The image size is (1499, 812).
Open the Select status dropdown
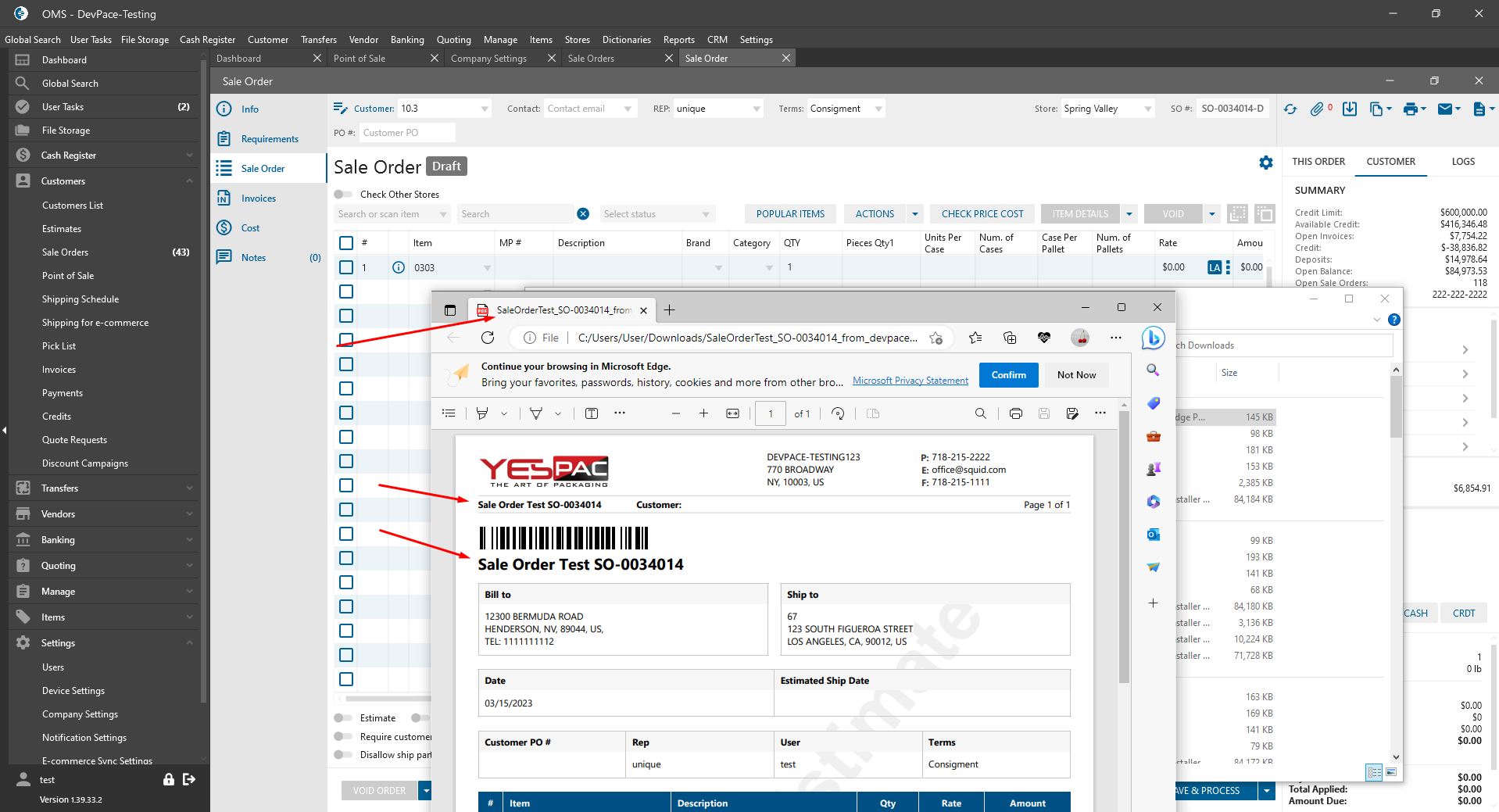click(x=656, y=214)
